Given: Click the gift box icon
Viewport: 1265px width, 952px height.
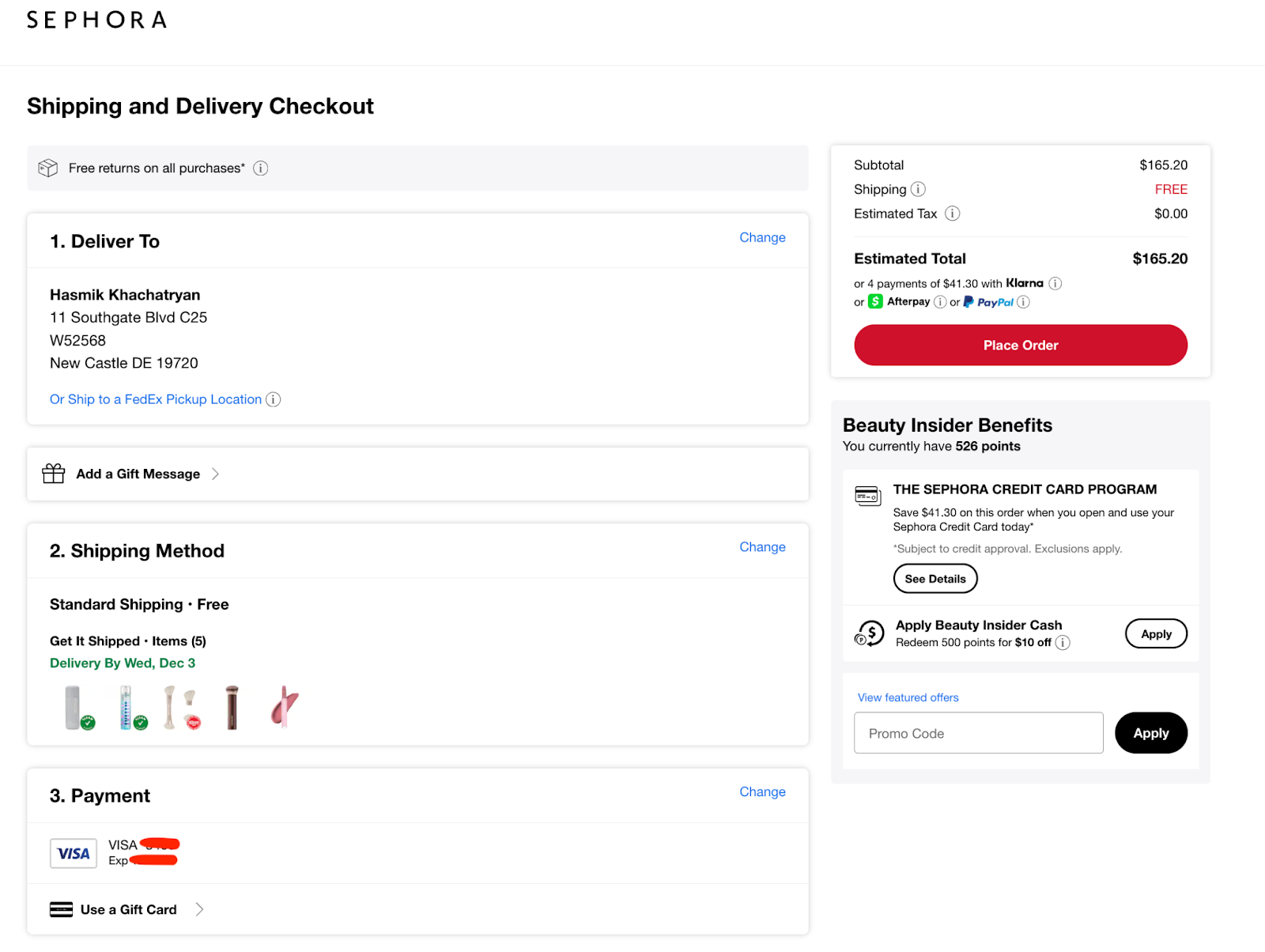Looking at the screenshot, I should click(x=54, y=474).
